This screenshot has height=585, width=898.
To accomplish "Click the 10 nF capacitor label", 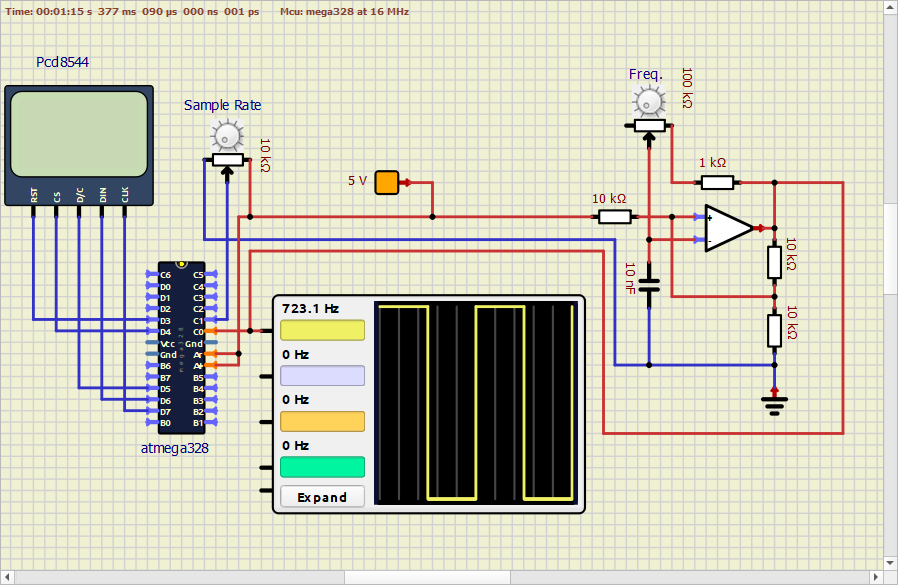I will (630, 278).
